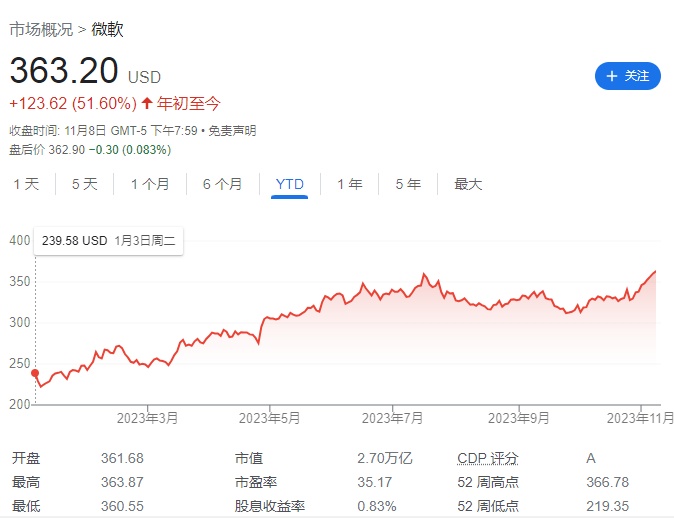Choose the 1个月 chart range
The image size is (674, 518).
[x=149, y=184]
